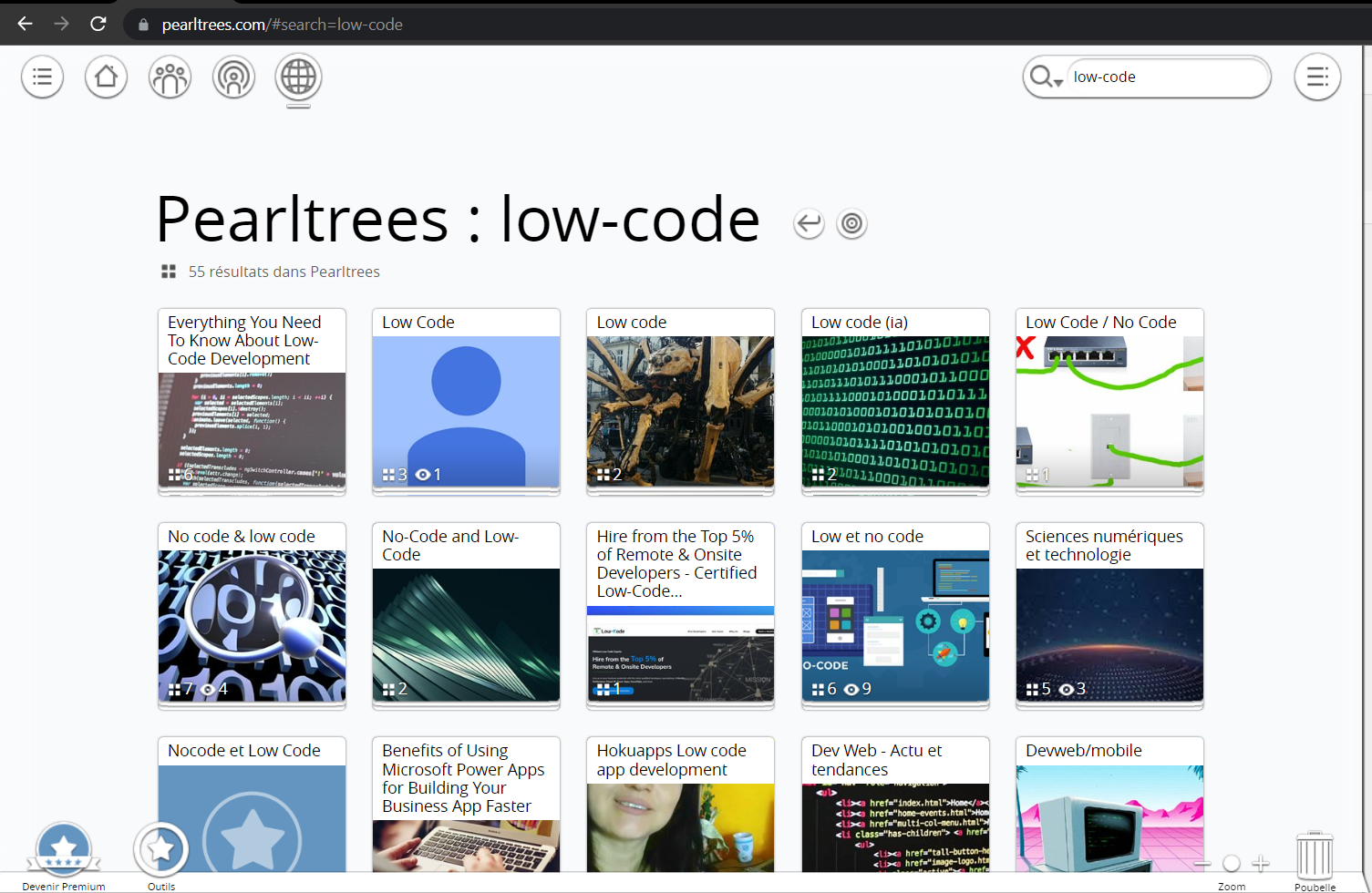Open the 'Low Code / No Code' card
This screenshot has height=893, width=1372.
click(1109, 401)
